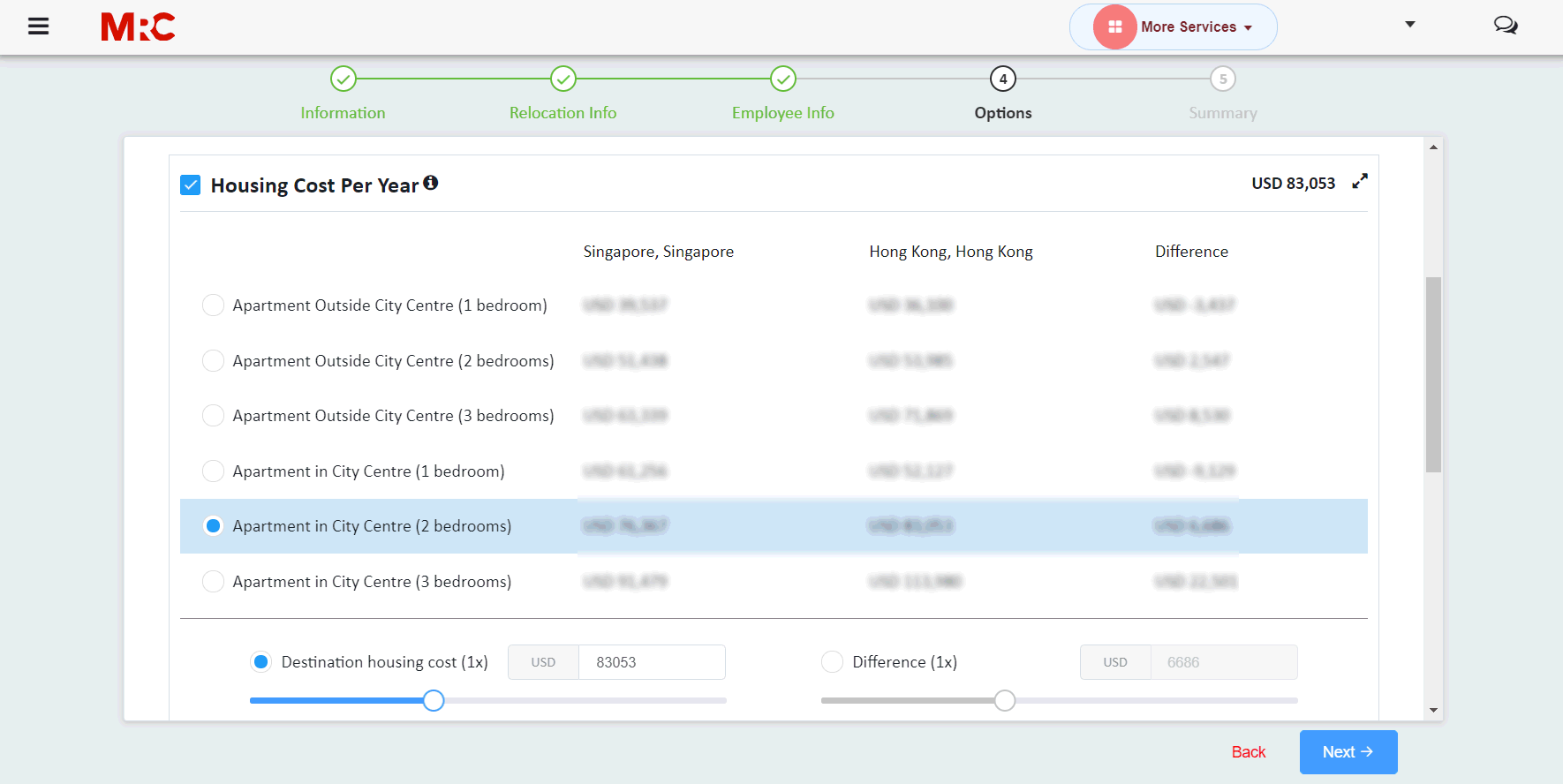Open the More Services dropdown
Screen dimensions: 1563x784
point(1196,27)
